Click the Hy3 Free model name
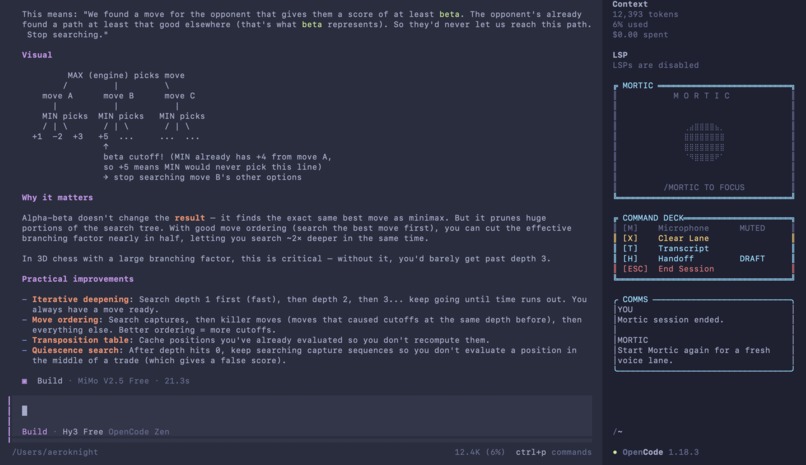Screen dimensions: 806x465 [x=83, y=432]
